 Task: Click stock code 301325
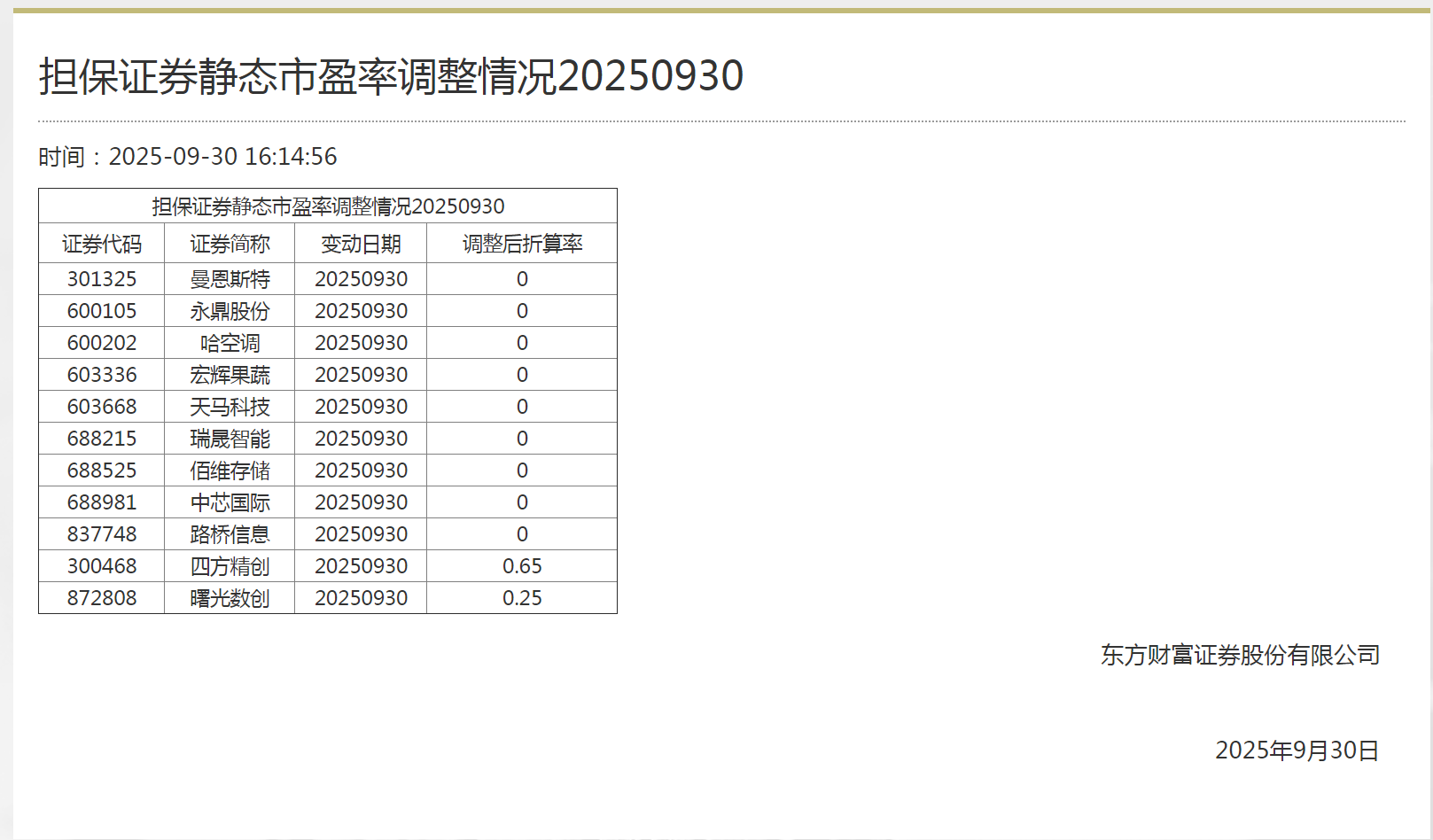[102, 279]
